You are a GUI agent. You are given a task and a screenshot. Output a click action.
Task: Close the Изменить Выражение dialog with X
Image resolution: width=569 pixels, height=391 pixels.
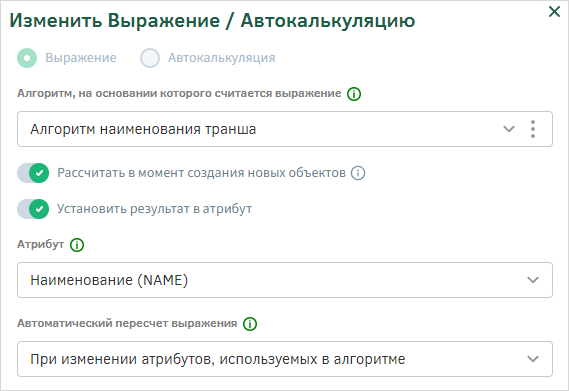pos(554,12)
